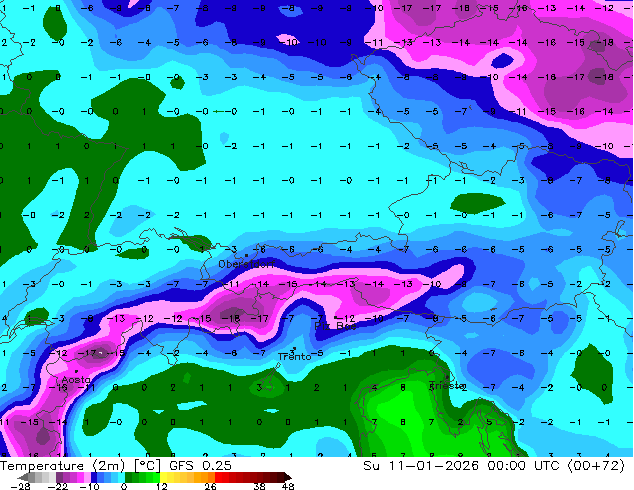Click the legend's gray left arrow end

pos(22,477)
